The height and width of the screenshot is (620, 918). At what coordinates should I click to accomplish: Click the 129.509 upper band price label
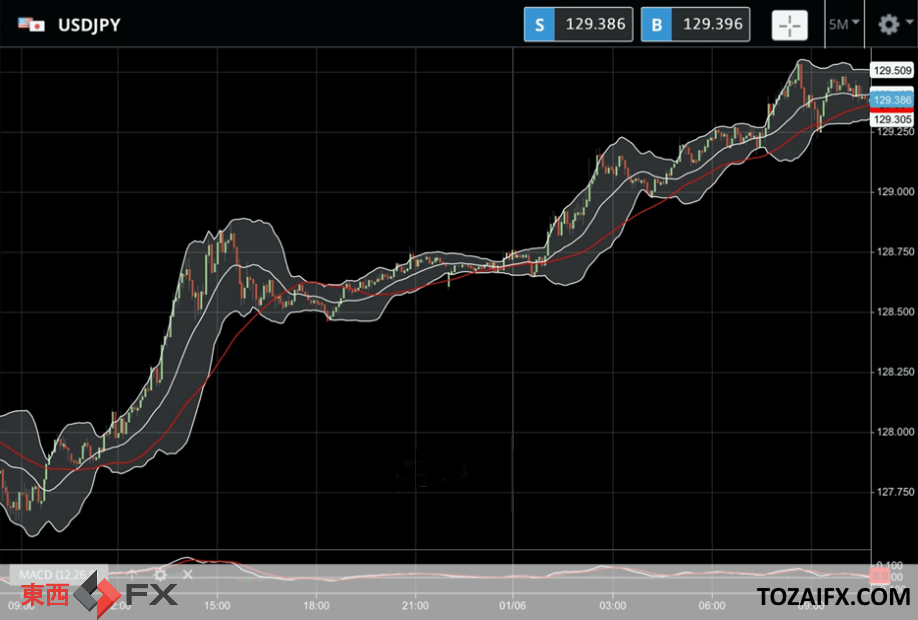click(892, 70)
